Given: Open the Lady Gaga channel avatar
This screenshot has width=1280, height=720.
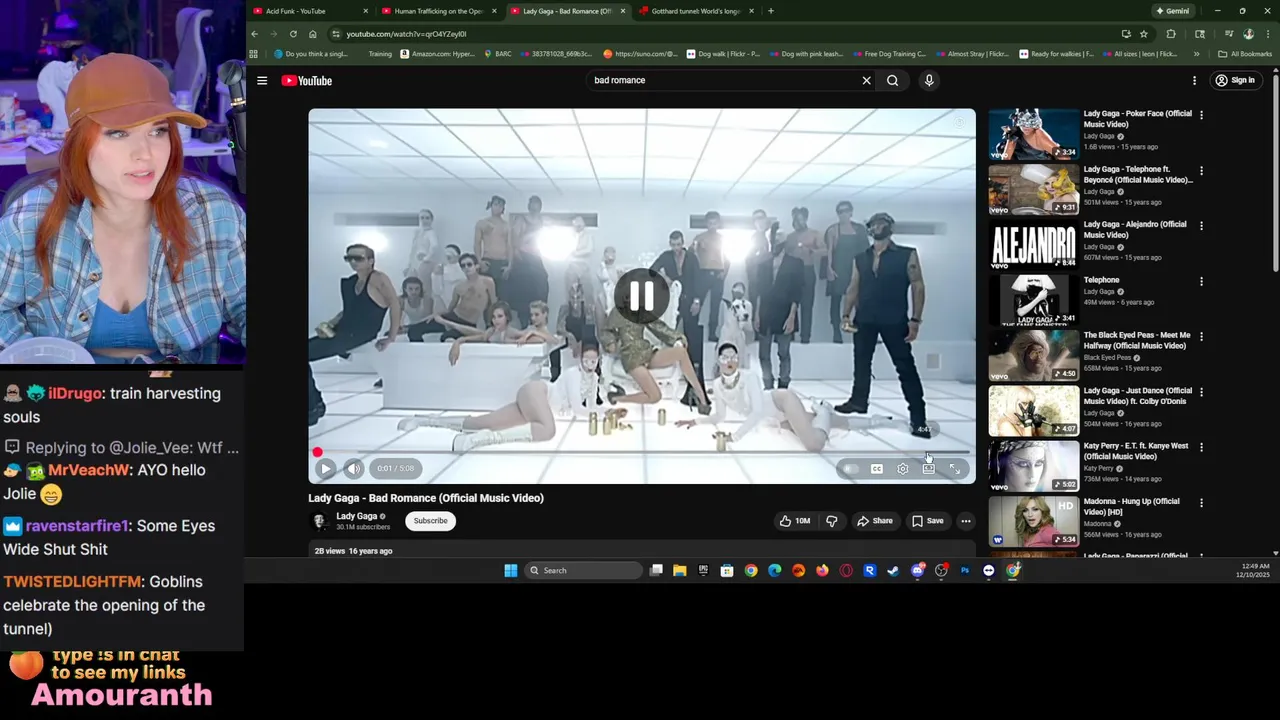Looking at the screenshot, I should coord(320,521).
